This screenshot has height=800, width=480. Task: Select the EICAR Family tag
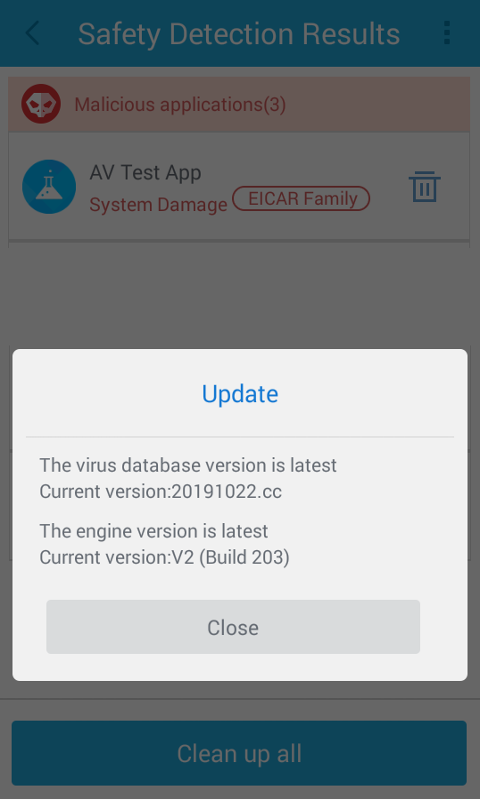(301, 198)
